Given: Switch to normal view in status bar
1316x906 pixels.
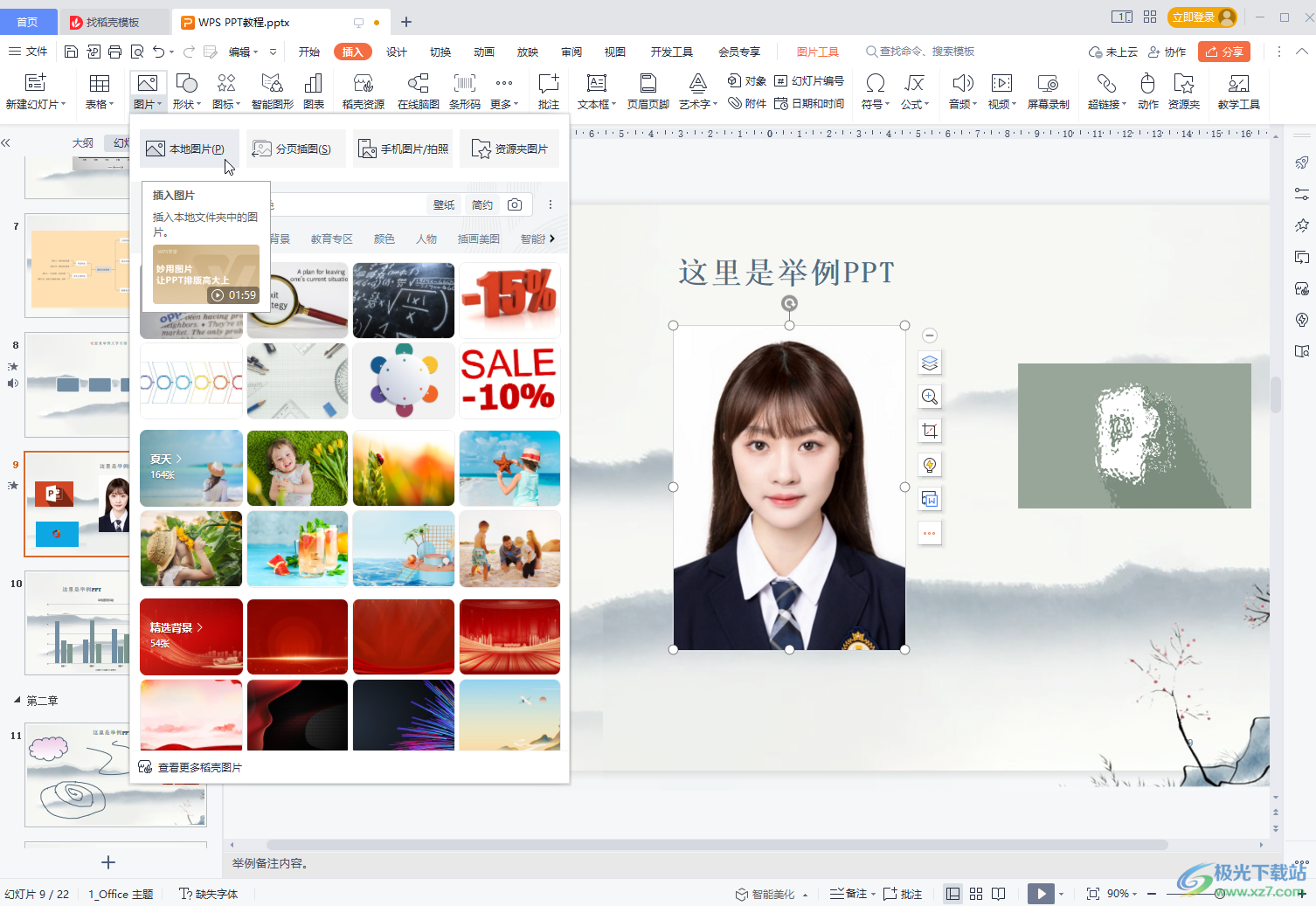Looking at the screenshot, I should [x=953, y=894].
